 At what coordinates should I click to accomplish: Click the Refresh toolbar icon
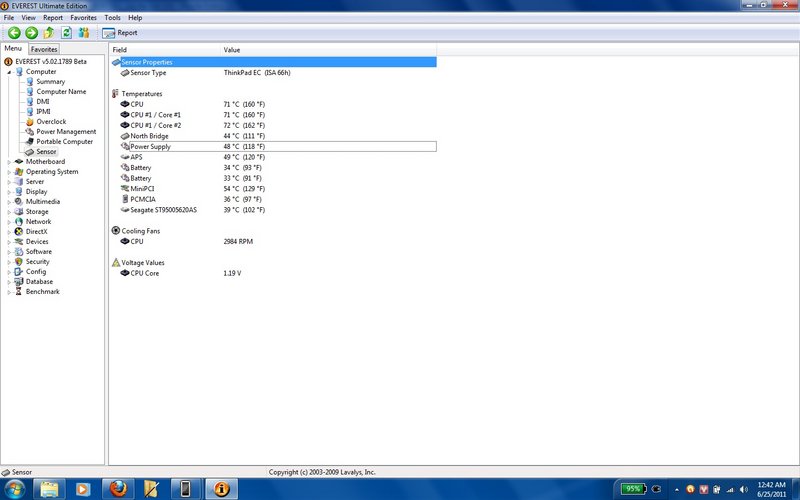point(66,33)
